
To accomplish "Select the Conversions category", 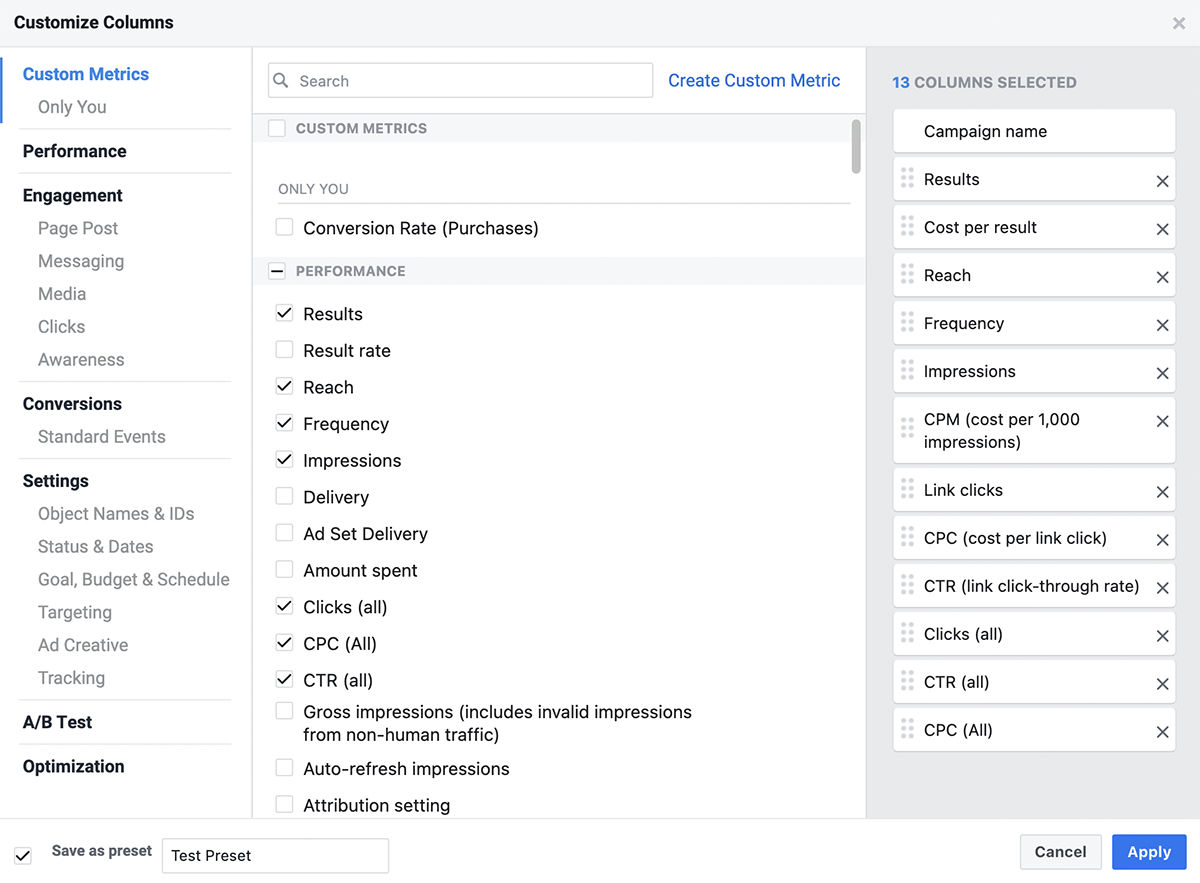I will (x=72, y=404).
